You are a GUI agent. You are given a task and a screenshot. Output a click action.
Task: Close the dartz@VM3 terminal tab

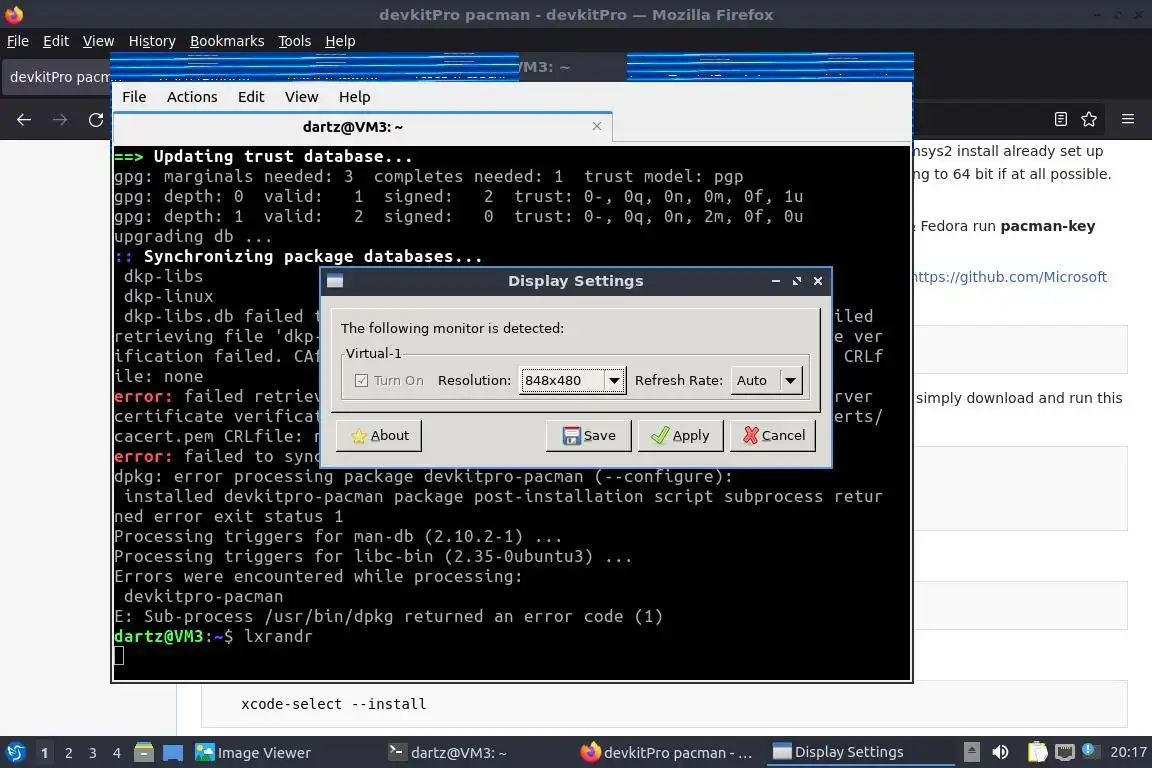tap(597, 126)
